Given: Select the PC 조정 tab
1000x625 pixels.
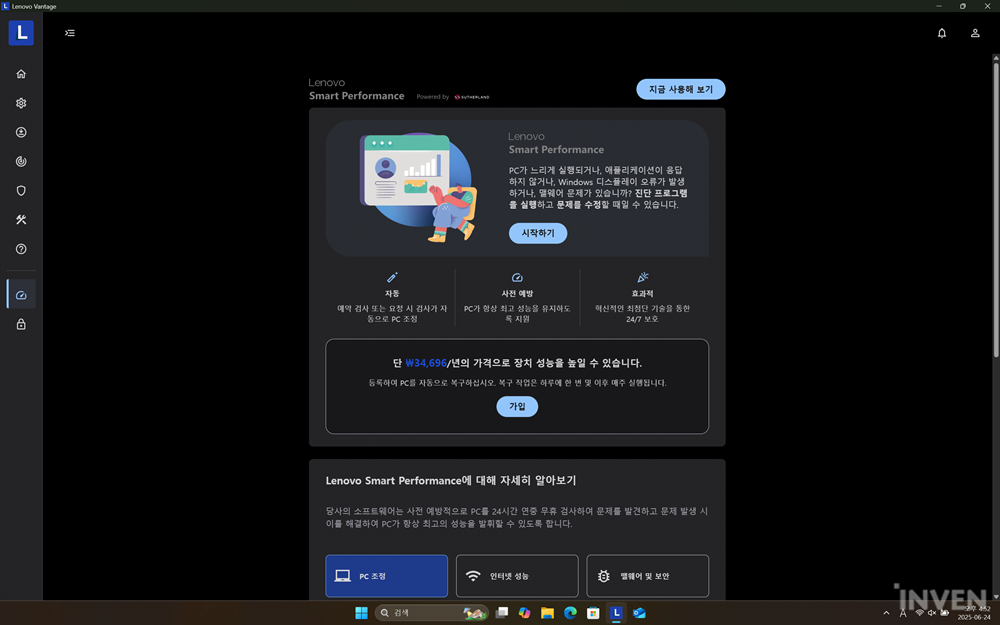Looking at the screenshot, I should tap(386, 576).
